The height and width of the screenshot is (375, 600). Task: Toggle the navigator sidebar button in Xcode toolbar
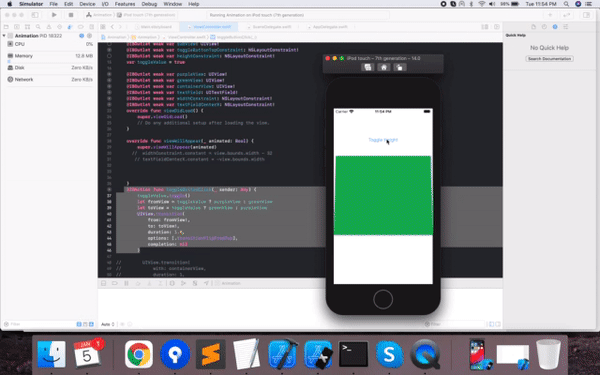click(35, 15)
